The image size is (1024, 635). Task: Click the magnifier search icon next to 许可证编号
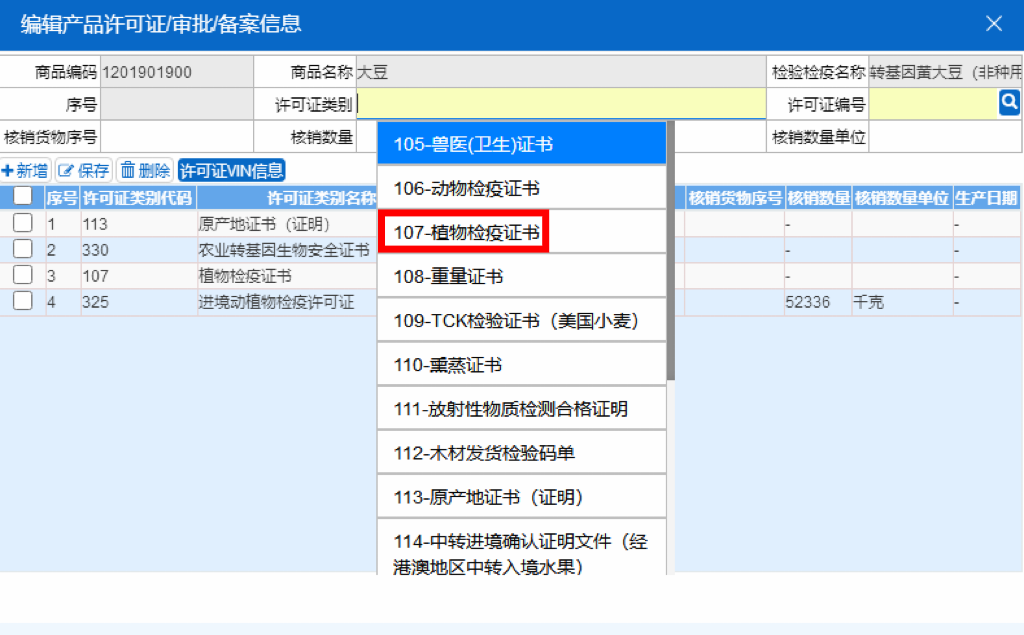1009,101
